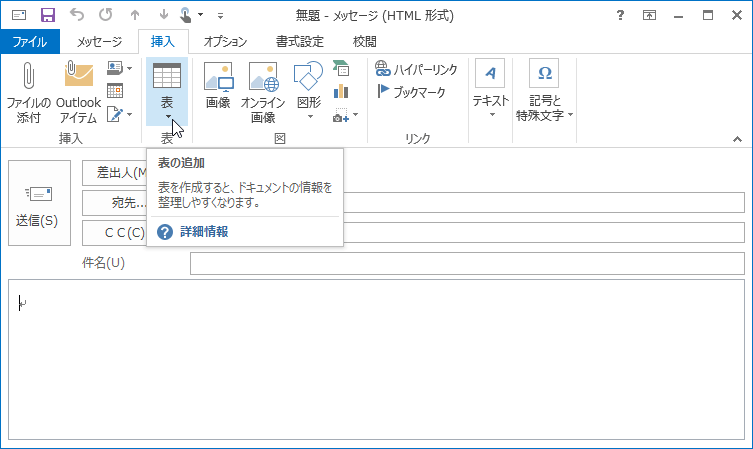Image resolution: width=753 pixels, height=449 pixels.
Task: Collapse the ribbon with the chevron
Action: pyautogui.click(x=737, y=139)
